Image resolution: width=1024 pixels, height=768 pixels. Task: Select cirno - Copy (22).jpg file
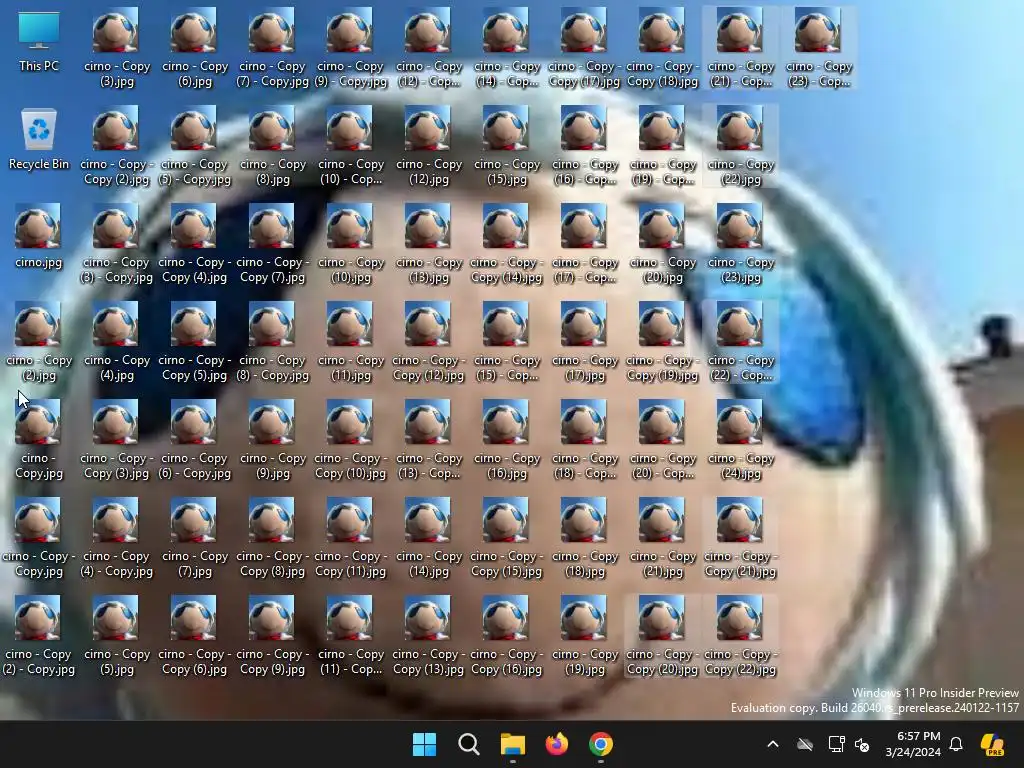[x=741, y=145]
